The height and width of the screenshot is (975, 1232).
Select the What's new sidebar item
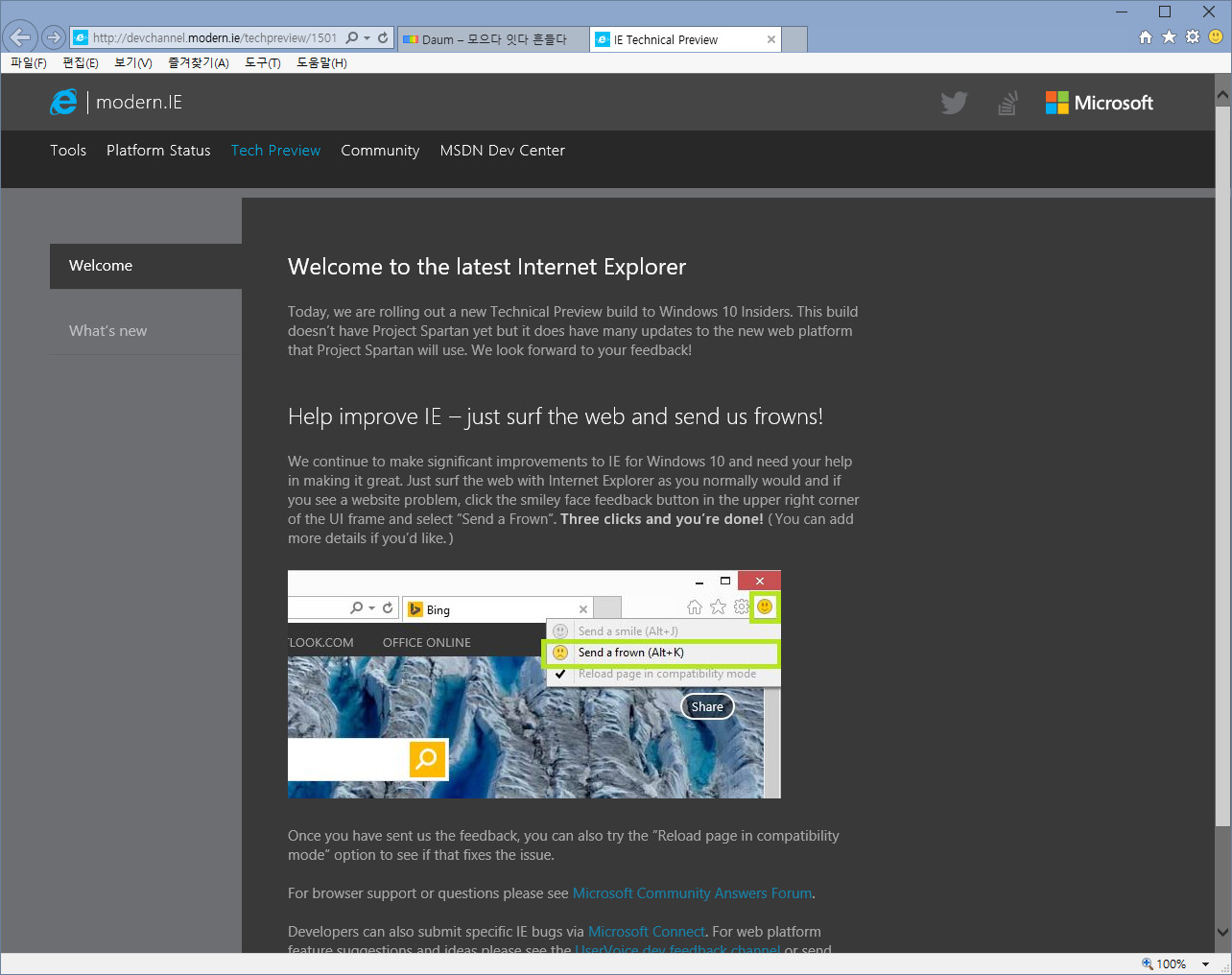pos(146,331)
